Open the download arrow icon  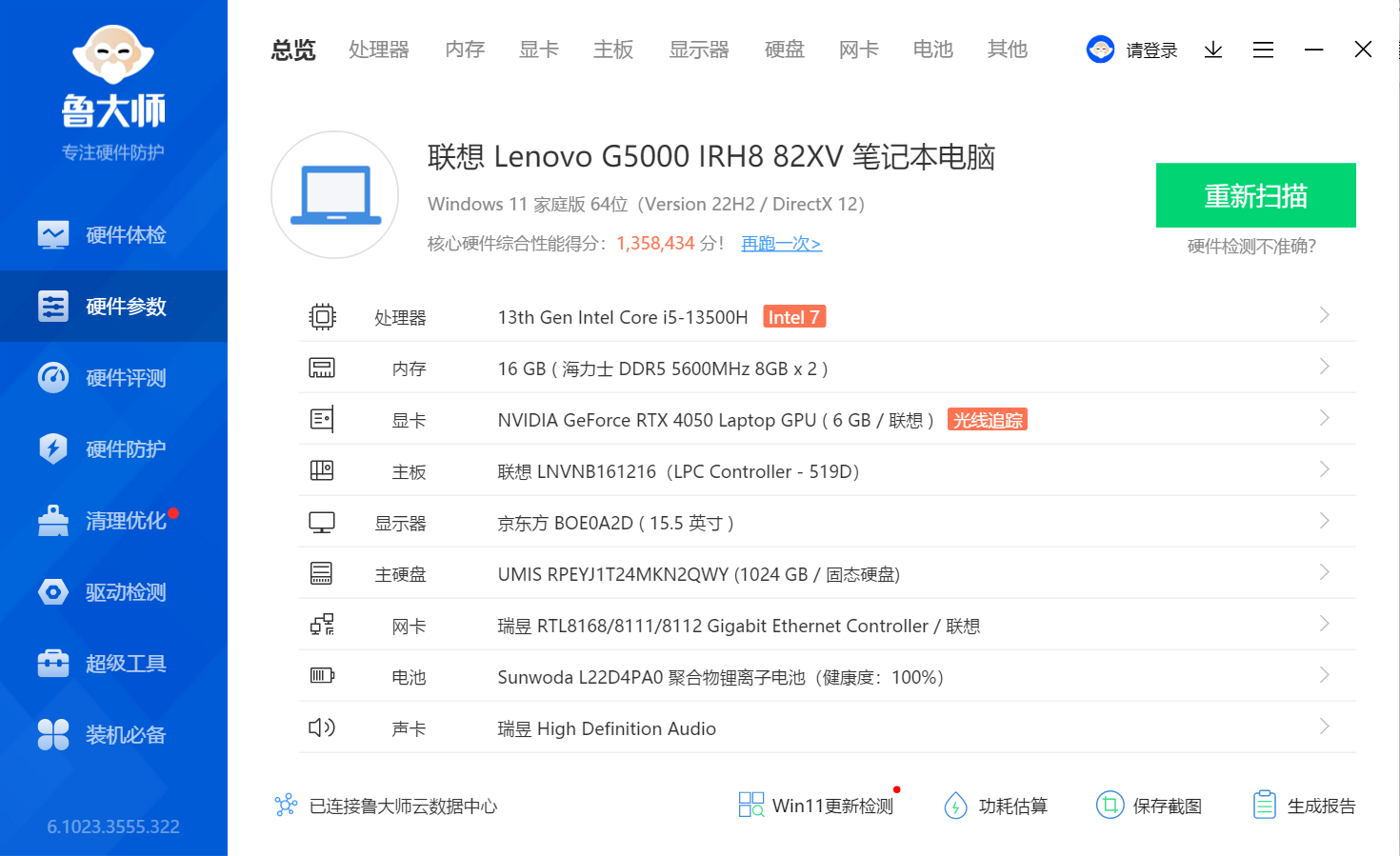click(1213, 50)
